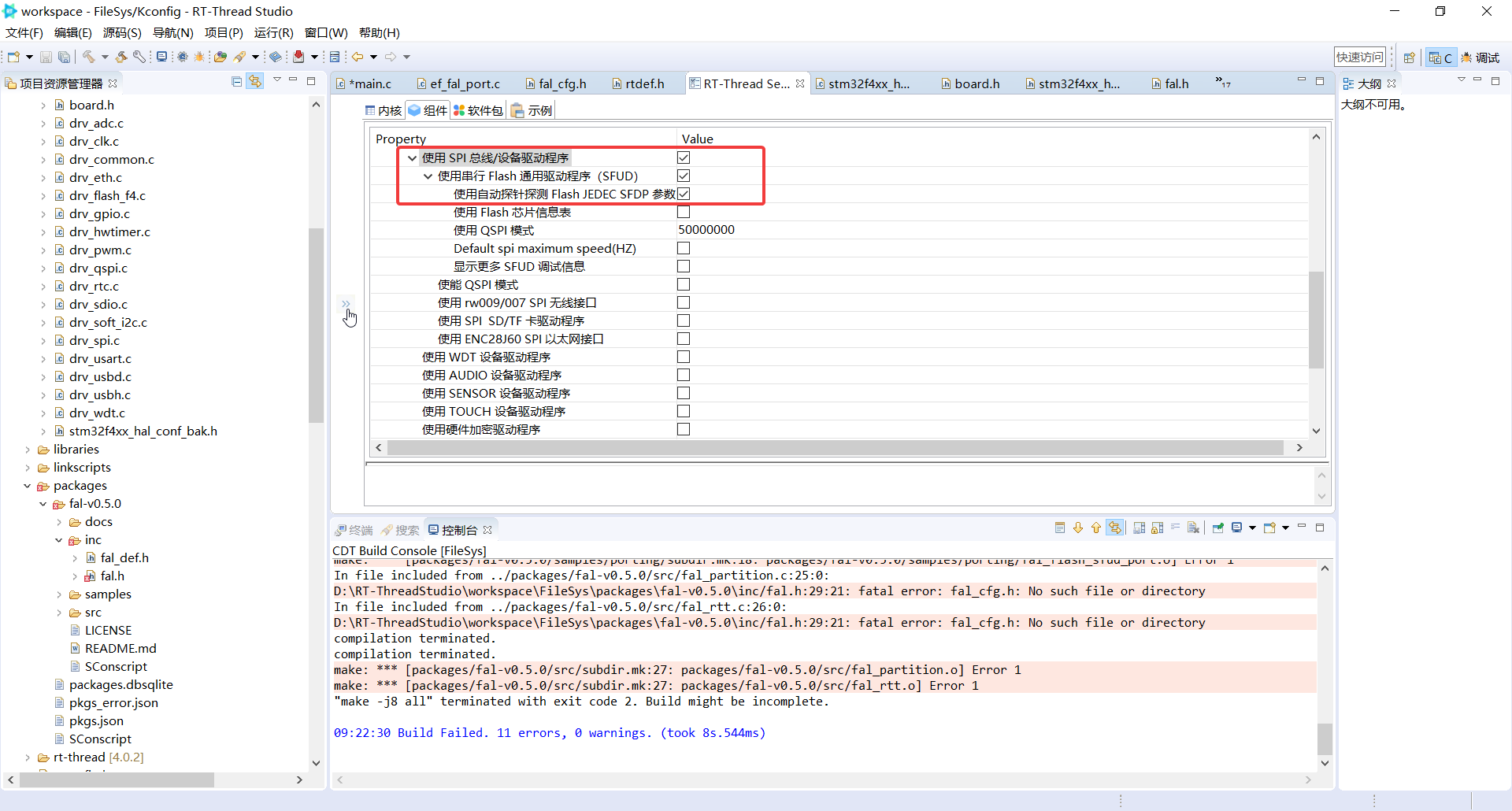
Task: Click the Save All toolbar icon
Action: [64, 56]
